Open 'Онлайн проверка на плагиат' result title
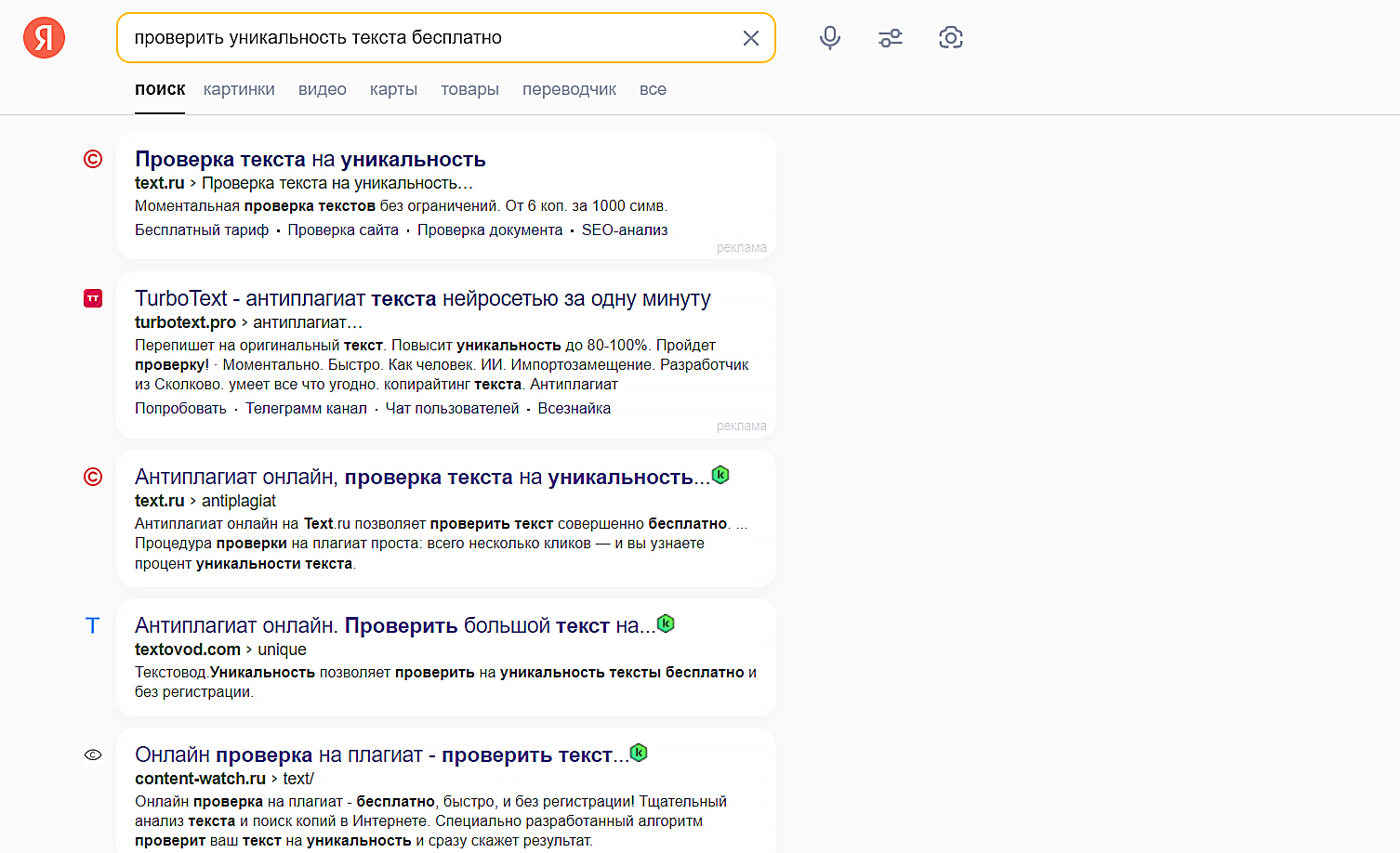 click(x=382, y=755)
